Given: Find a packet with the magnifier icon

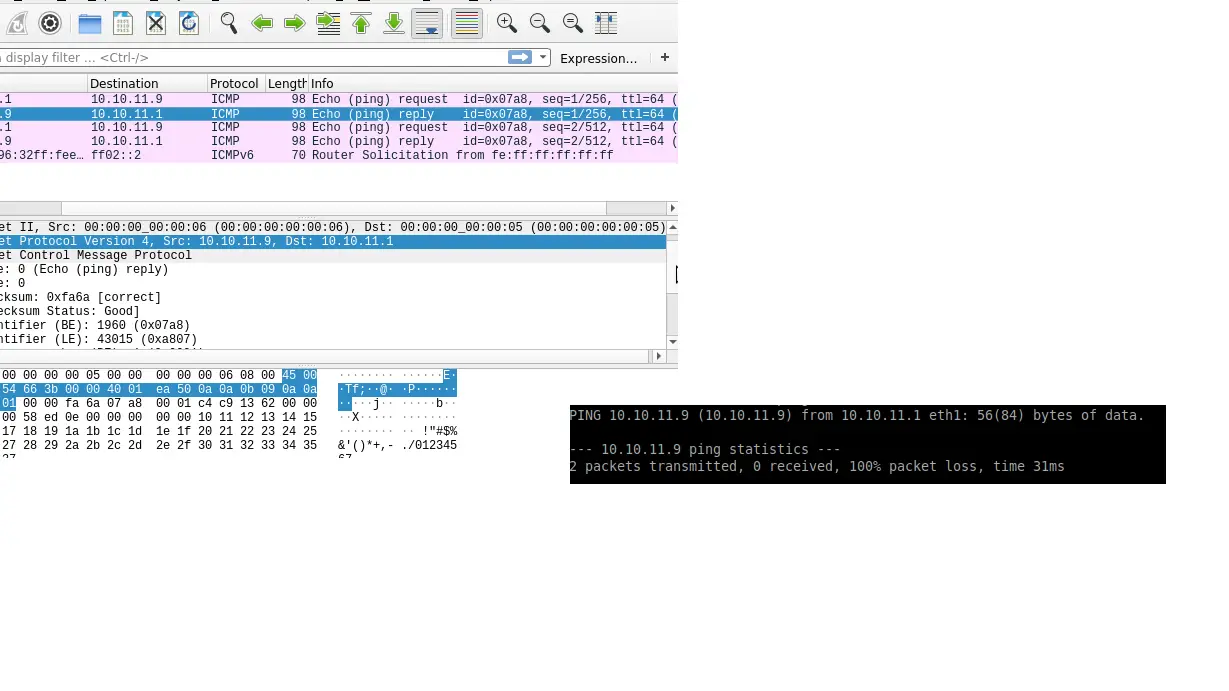Looking at the screenshot, I should click(x=229, y=23).
